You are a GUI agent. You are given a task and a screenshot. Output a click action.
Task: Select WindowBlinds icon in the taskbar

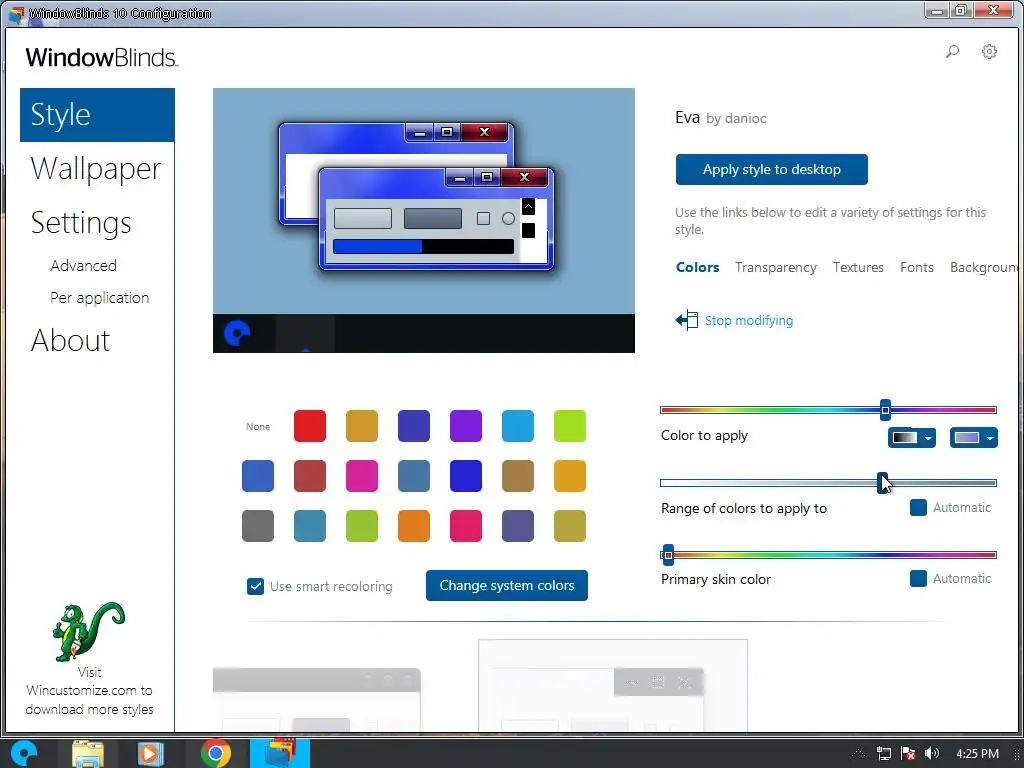click(x=280, y=753)
